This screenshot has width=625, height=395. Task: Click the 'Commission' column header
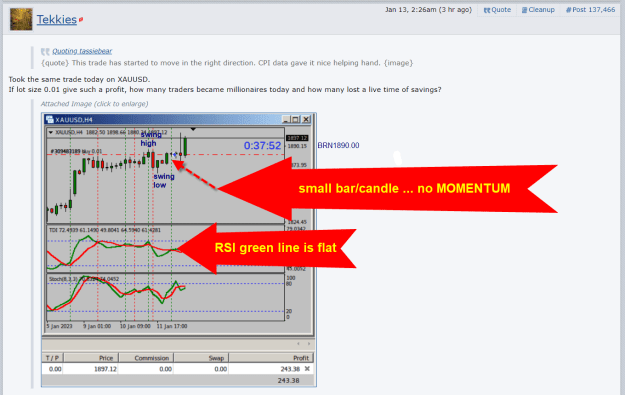coord(146,358)
